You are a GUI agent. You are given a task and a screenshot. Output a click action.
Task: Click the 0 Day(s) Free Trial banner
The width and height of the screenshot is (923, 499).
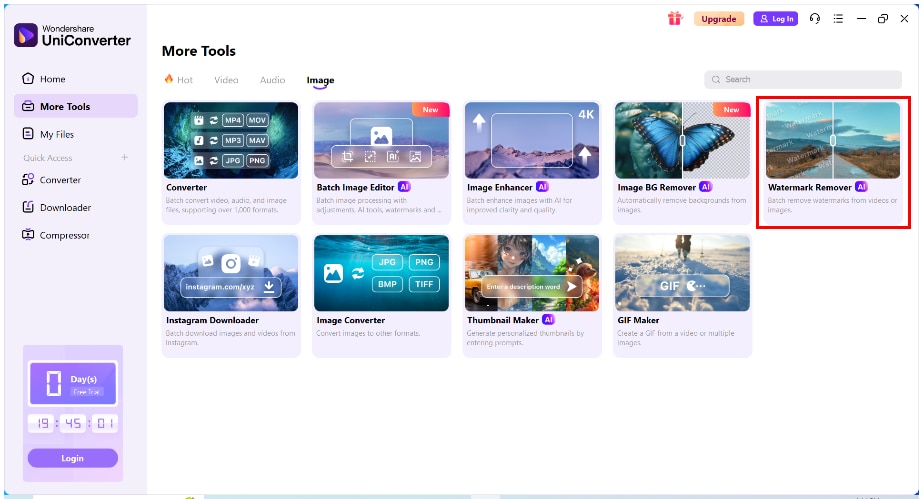click(x=73, y=384)
